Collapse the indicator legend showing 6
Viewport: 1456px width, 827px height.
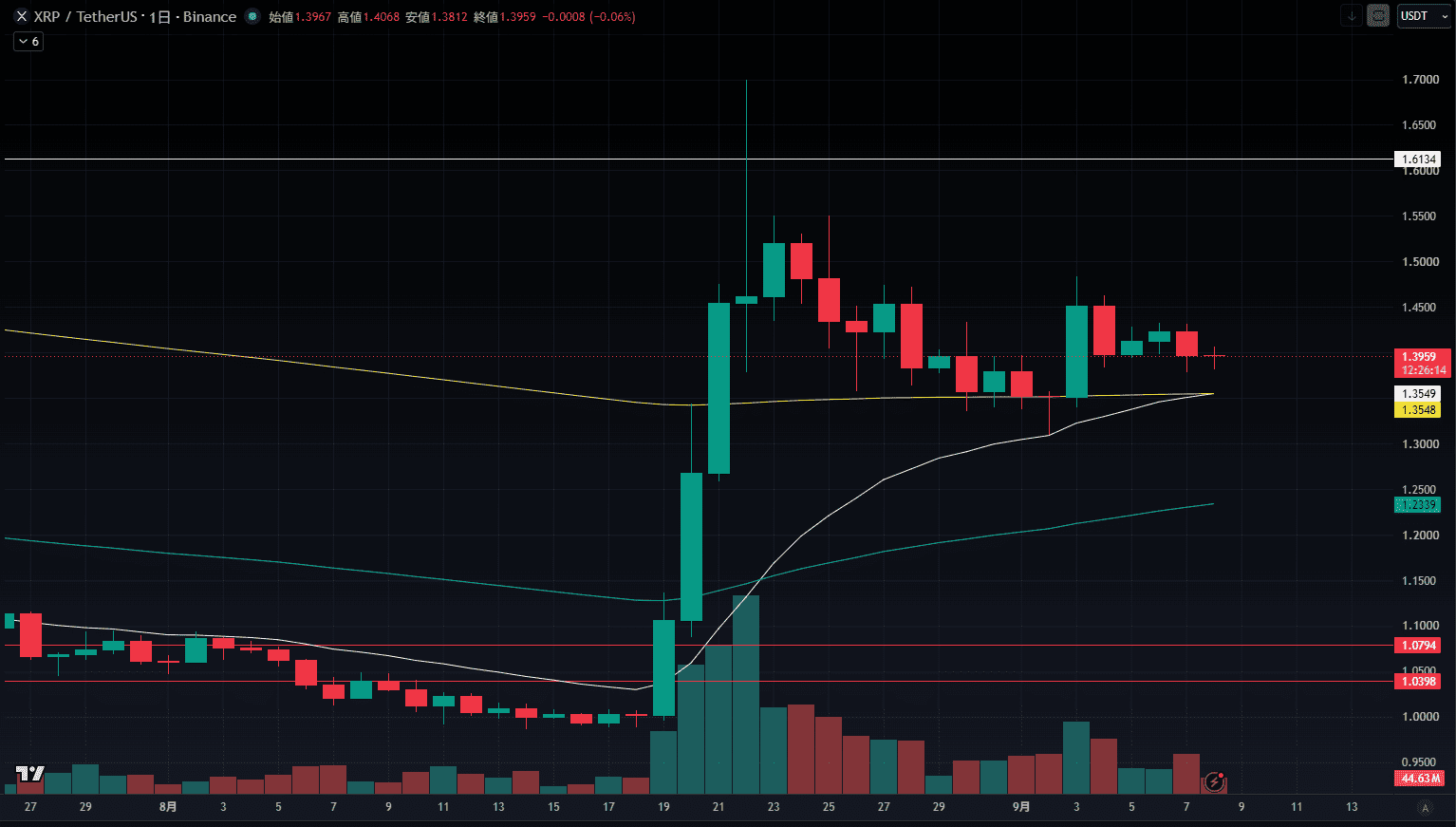point(28,42)
